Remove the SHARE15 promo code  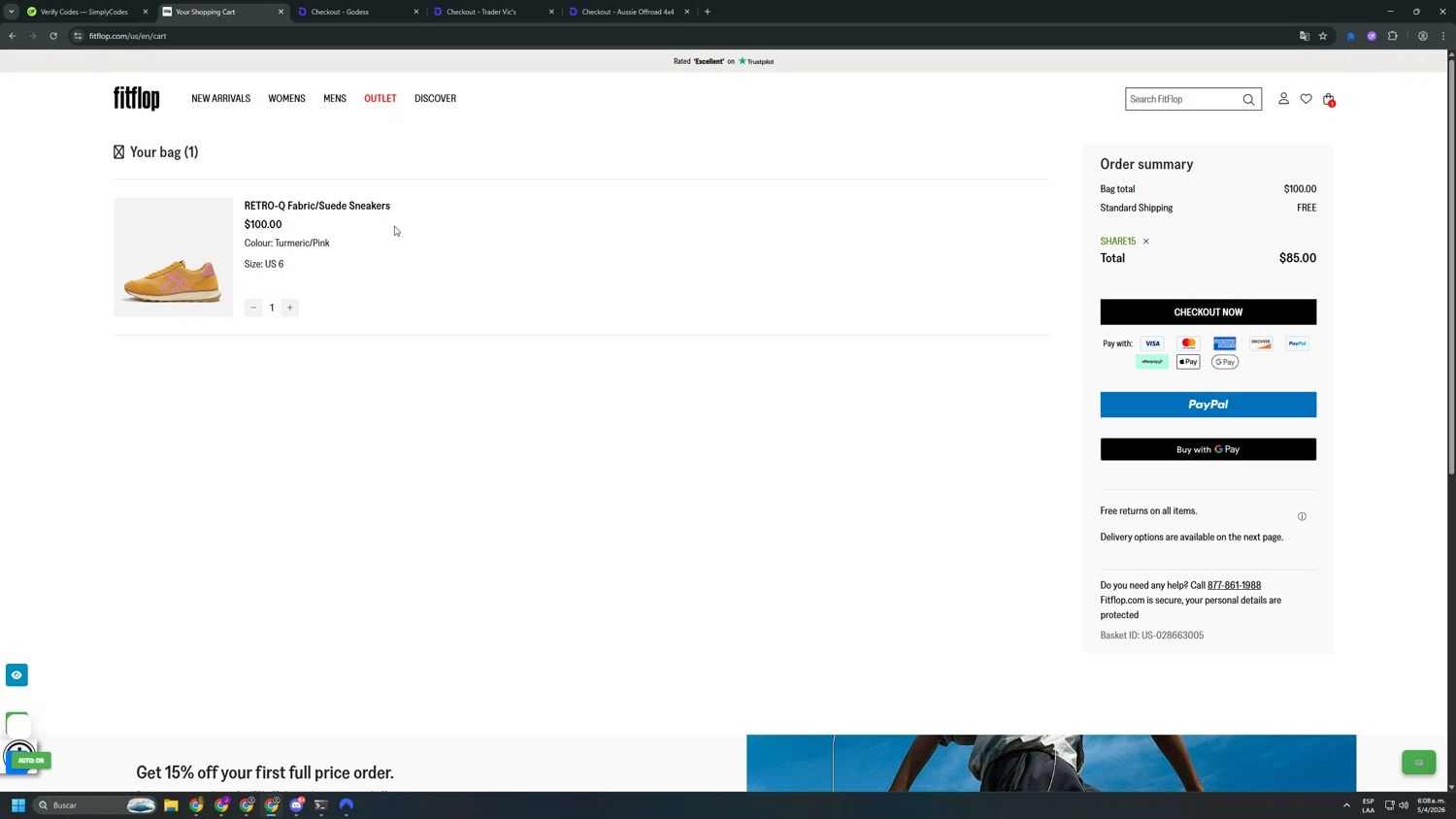tap(1146, 242)
